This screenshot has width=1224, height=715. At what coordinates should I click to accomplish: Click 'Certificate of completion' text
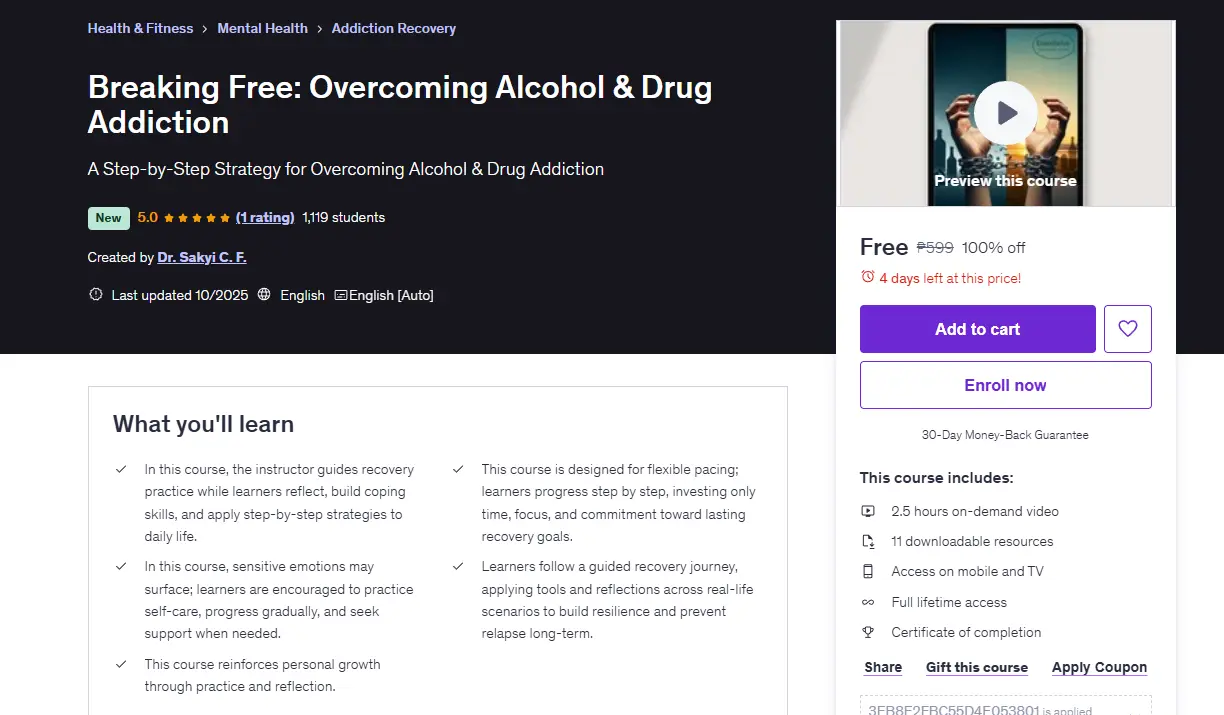966,632
